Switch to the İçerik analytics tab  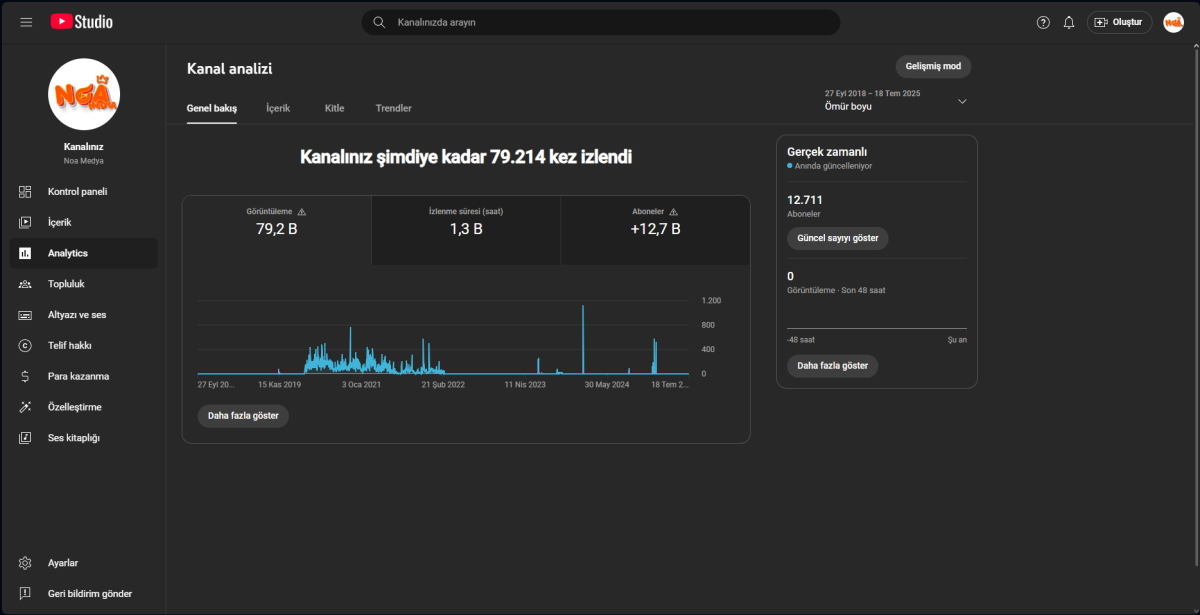[278, 108]
